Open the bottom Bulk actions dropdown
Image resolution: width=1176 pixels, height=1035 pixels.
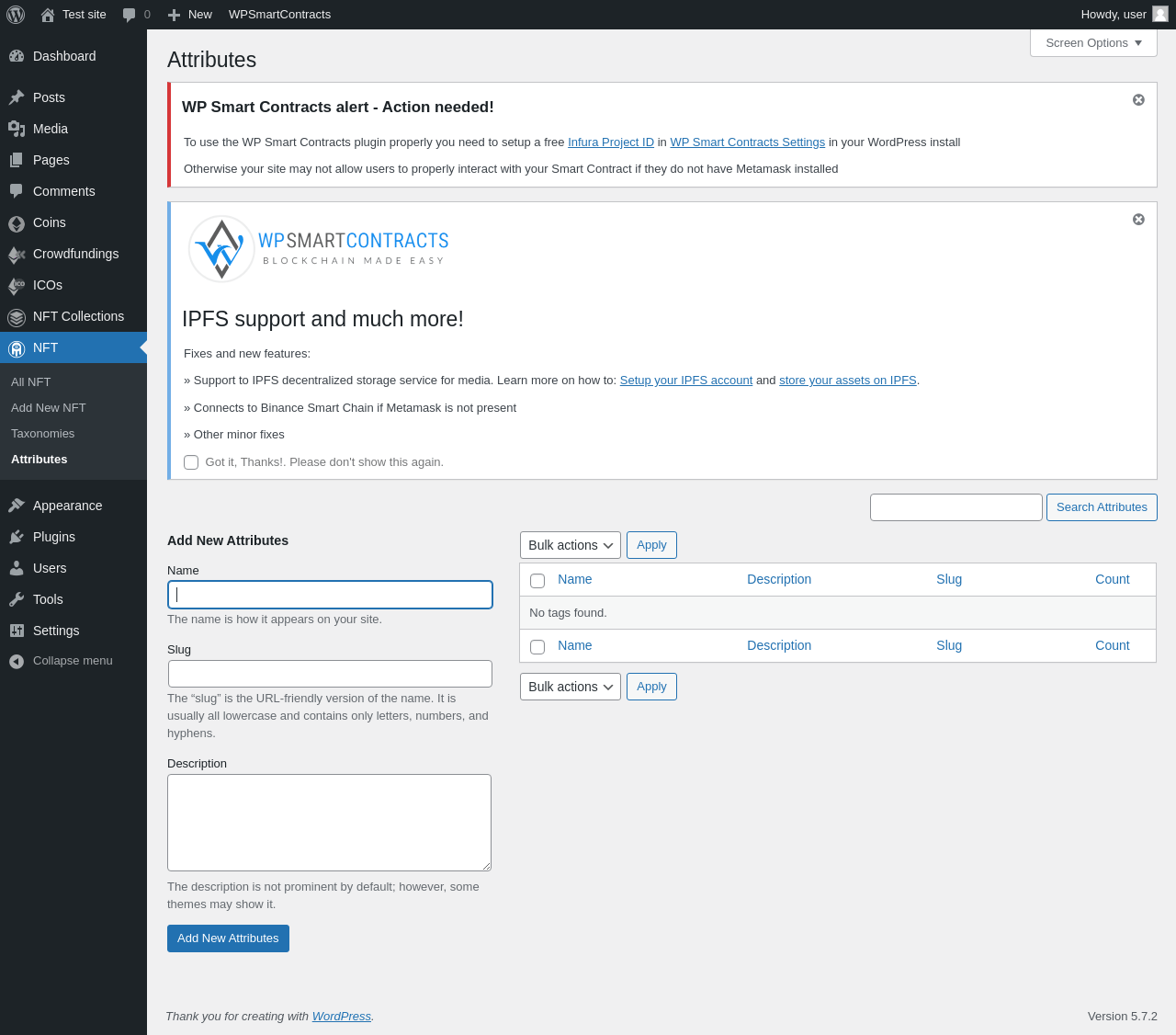[x=571, y=687]
